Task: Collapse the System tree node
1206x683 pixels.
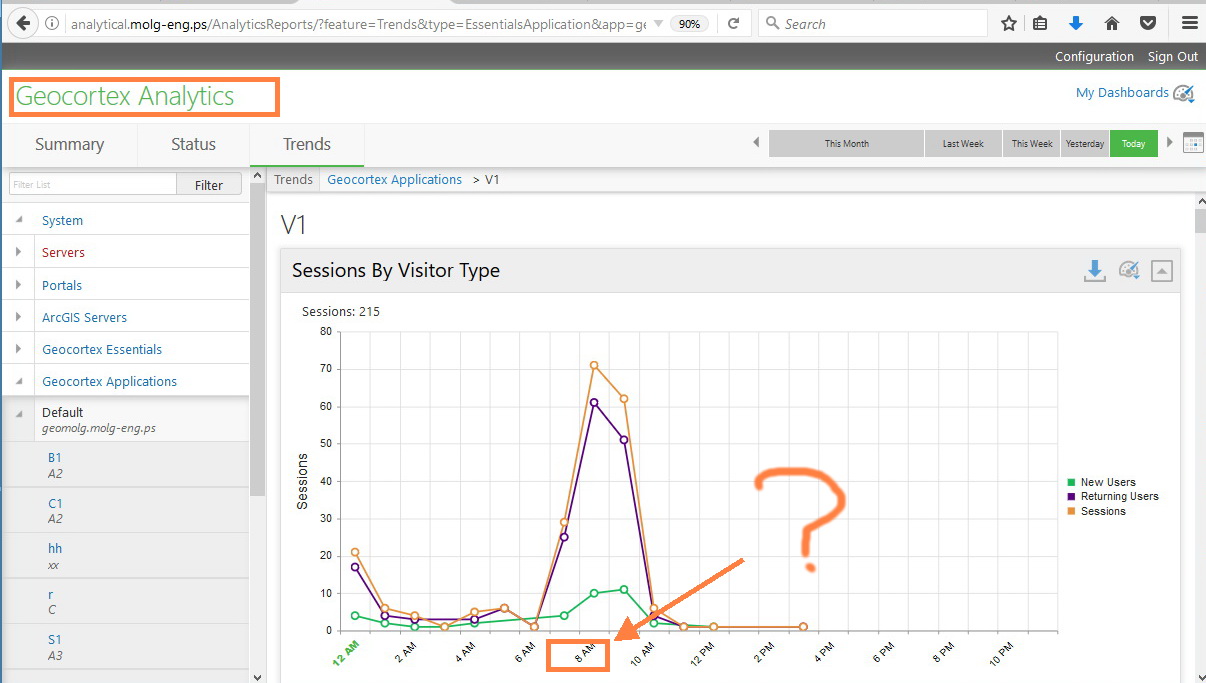Action: [x=19, y=220]
